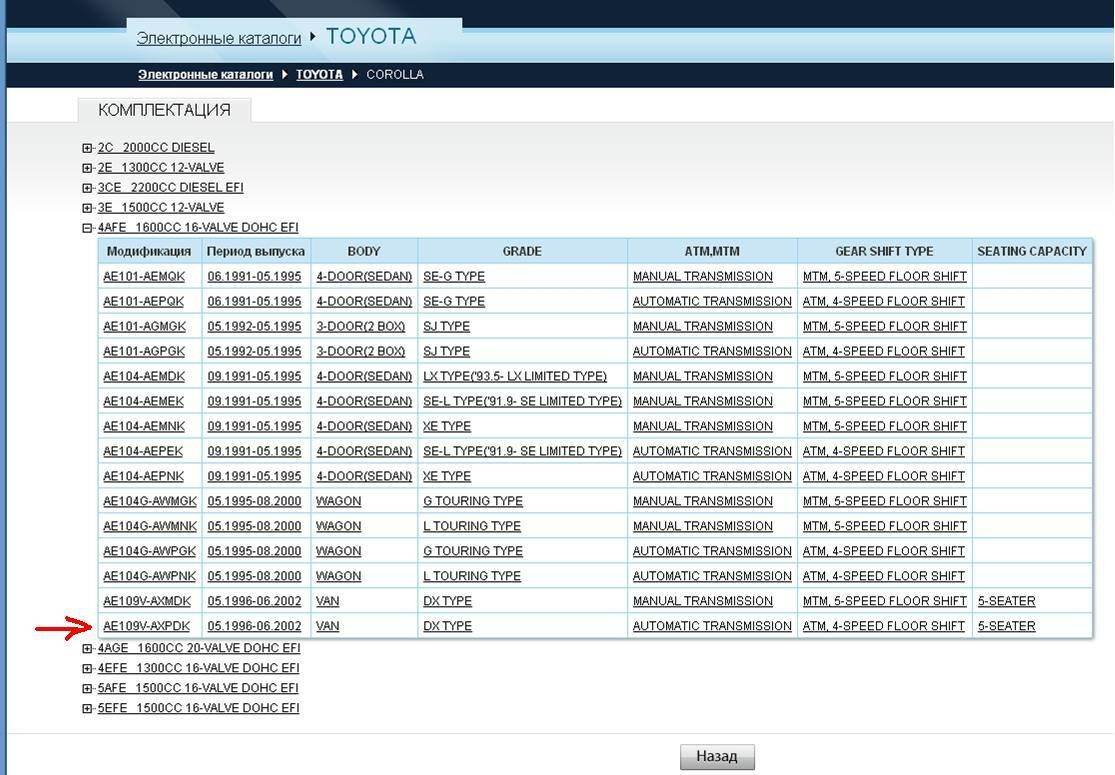
Task: Open Электронные каталоги in the breadcrumb bar
Action: coord(205,75)
